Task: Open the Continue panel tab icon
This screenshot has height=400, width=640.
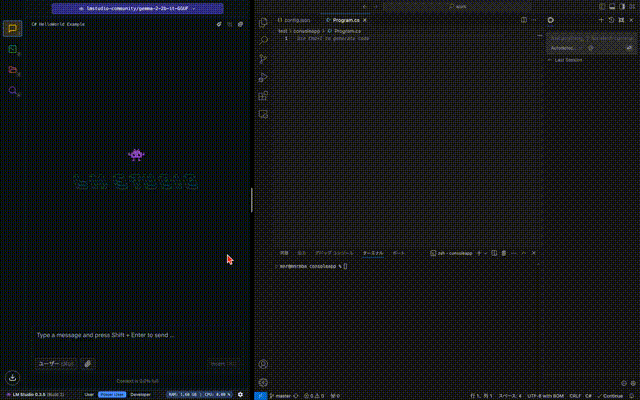Action: (551, 20)
